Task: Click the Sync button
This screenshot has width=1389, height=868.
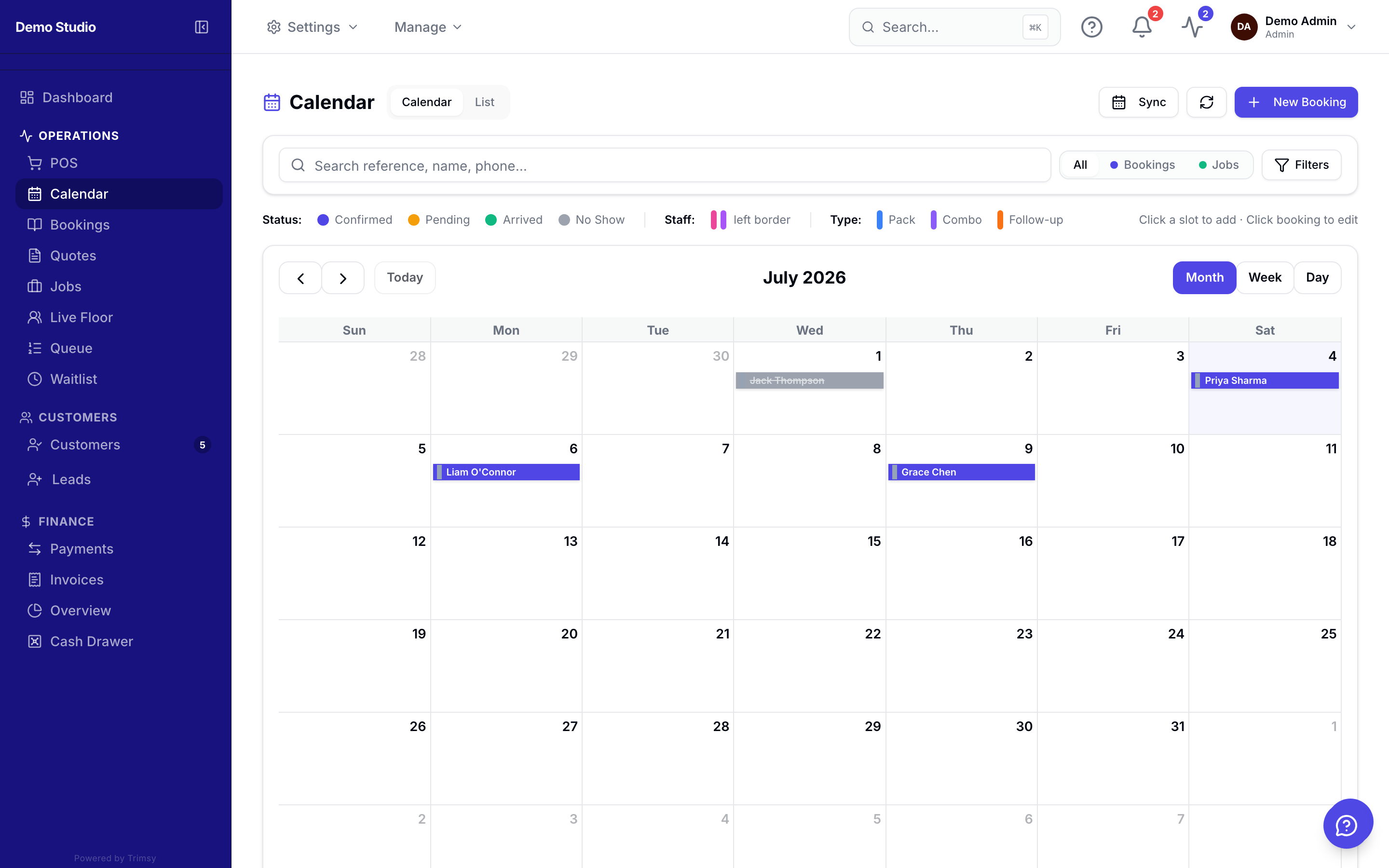Action: pyautogui.click(x=1138, y=102)
